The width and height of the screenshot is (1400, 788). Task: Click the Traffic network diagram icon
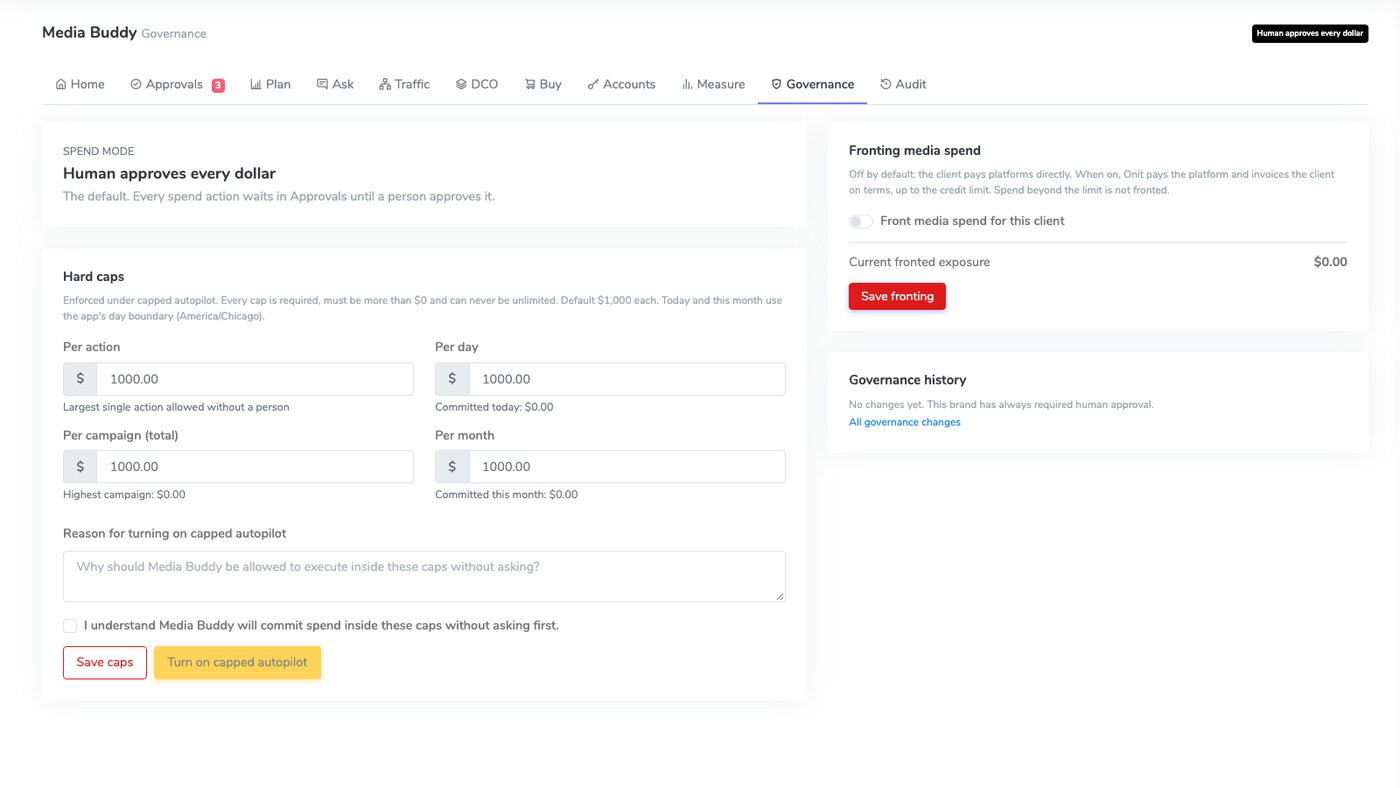(385, 84)
